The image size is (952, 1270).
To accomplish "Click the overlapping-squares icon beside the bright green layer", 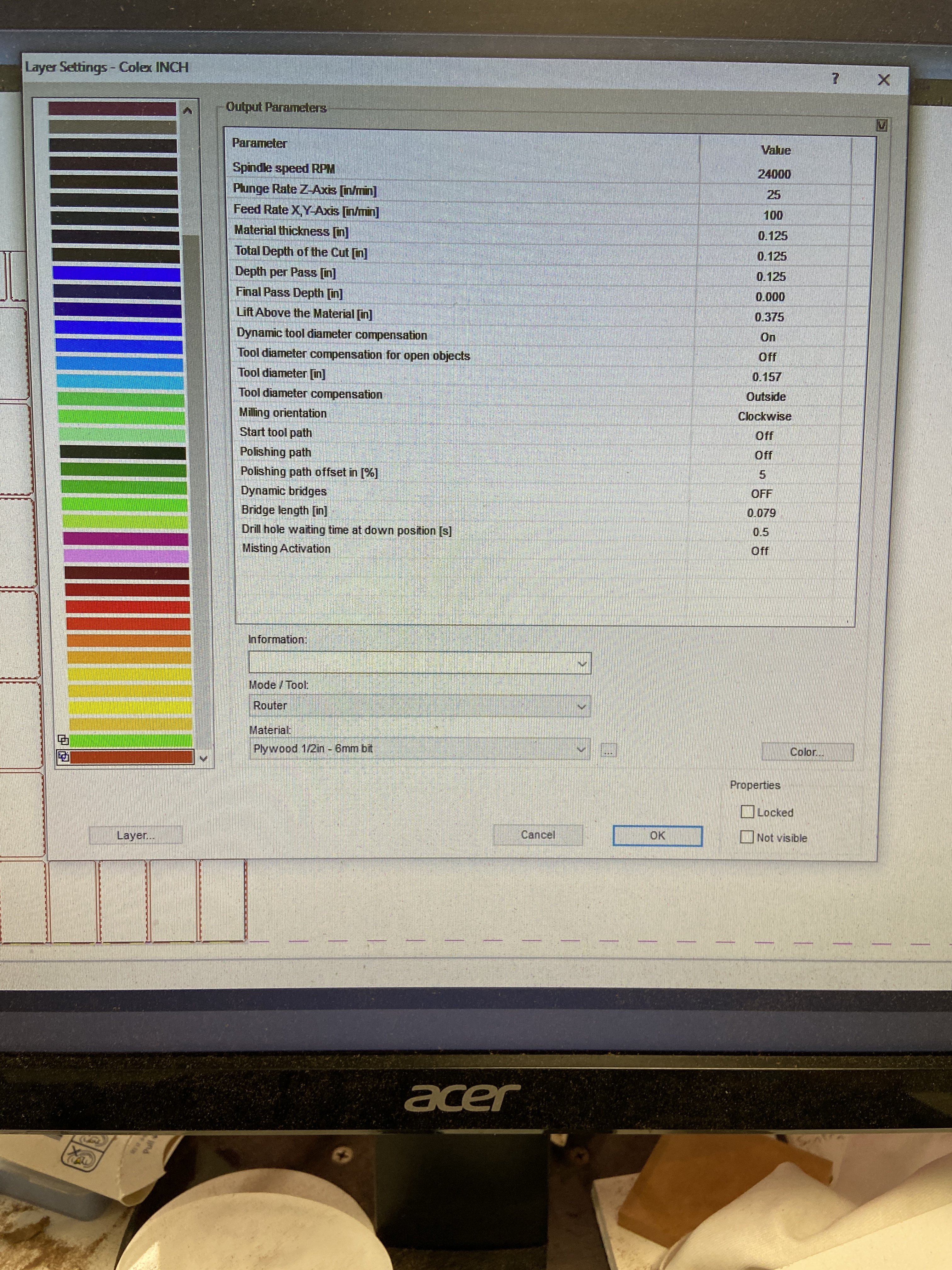I will [63, 740].
